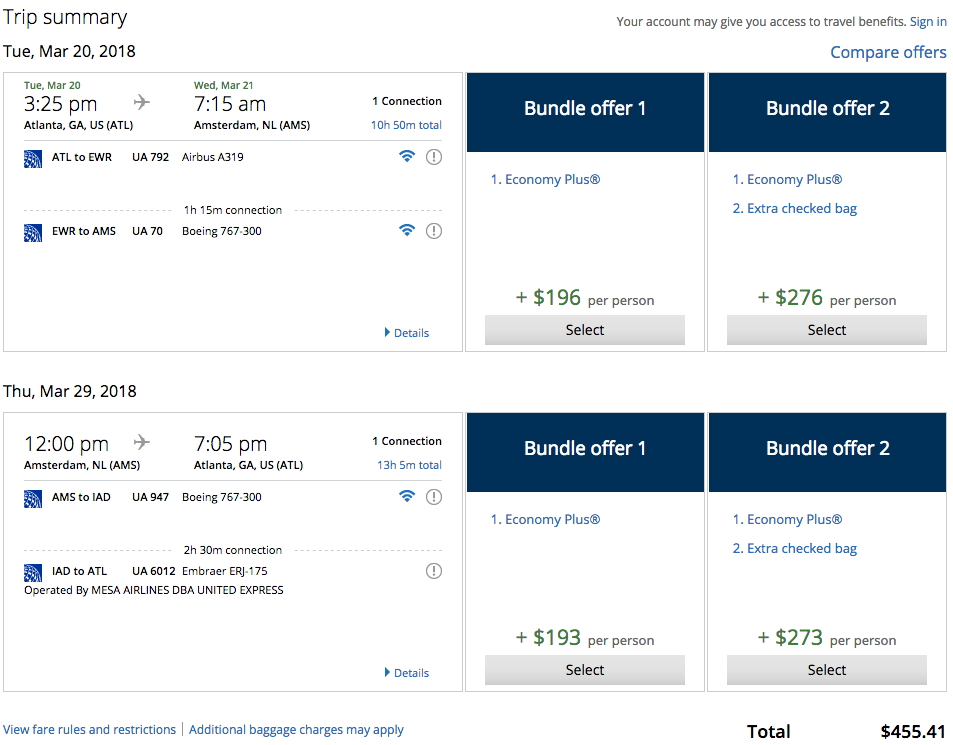Click Wi-Fi icon on AMS to IAD flight
This screenshot has width=953, height=745.
tap(407, 496)
